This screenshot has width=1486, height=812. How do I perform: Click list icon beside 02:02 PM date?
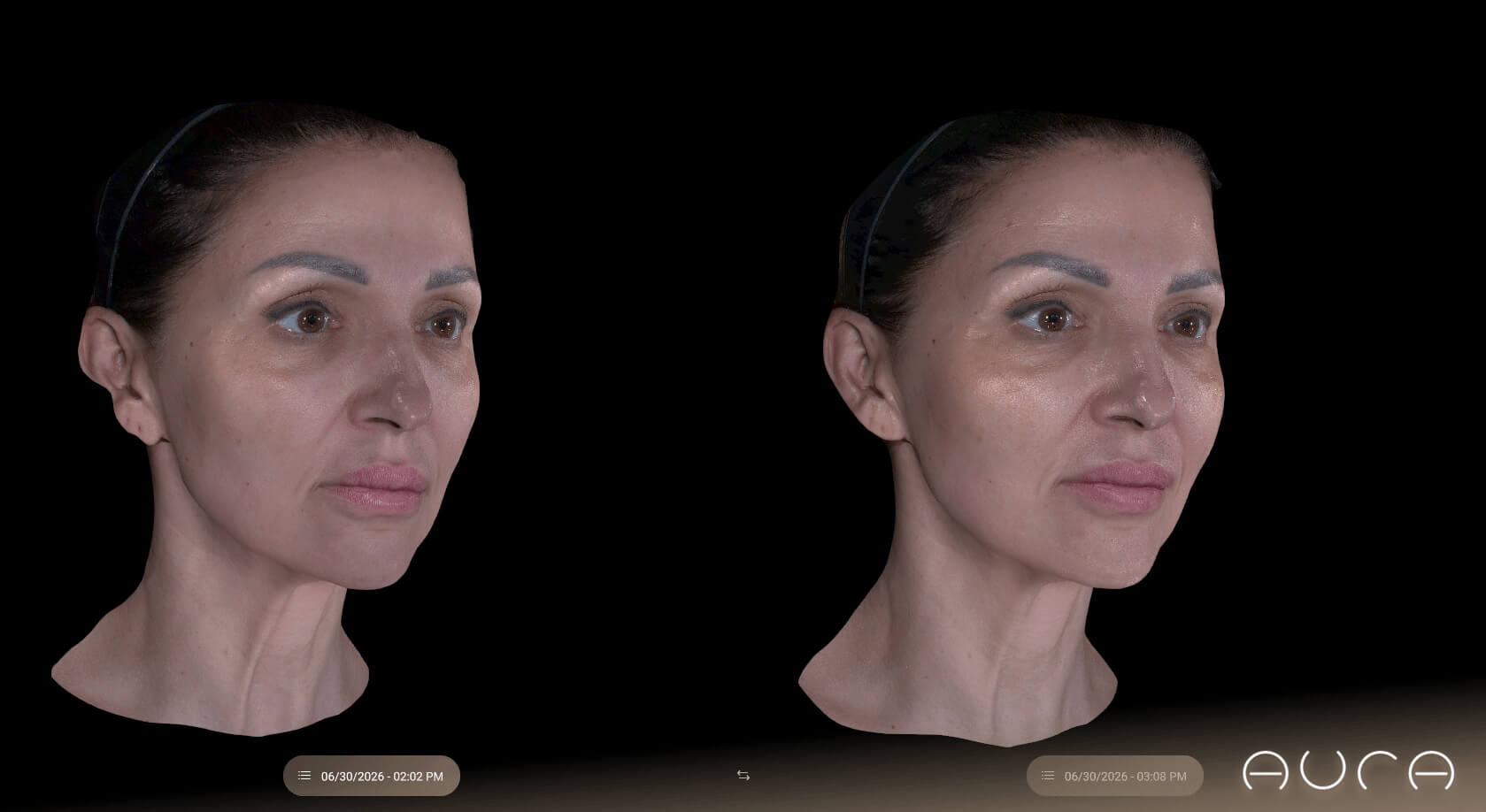click(304, 776)
